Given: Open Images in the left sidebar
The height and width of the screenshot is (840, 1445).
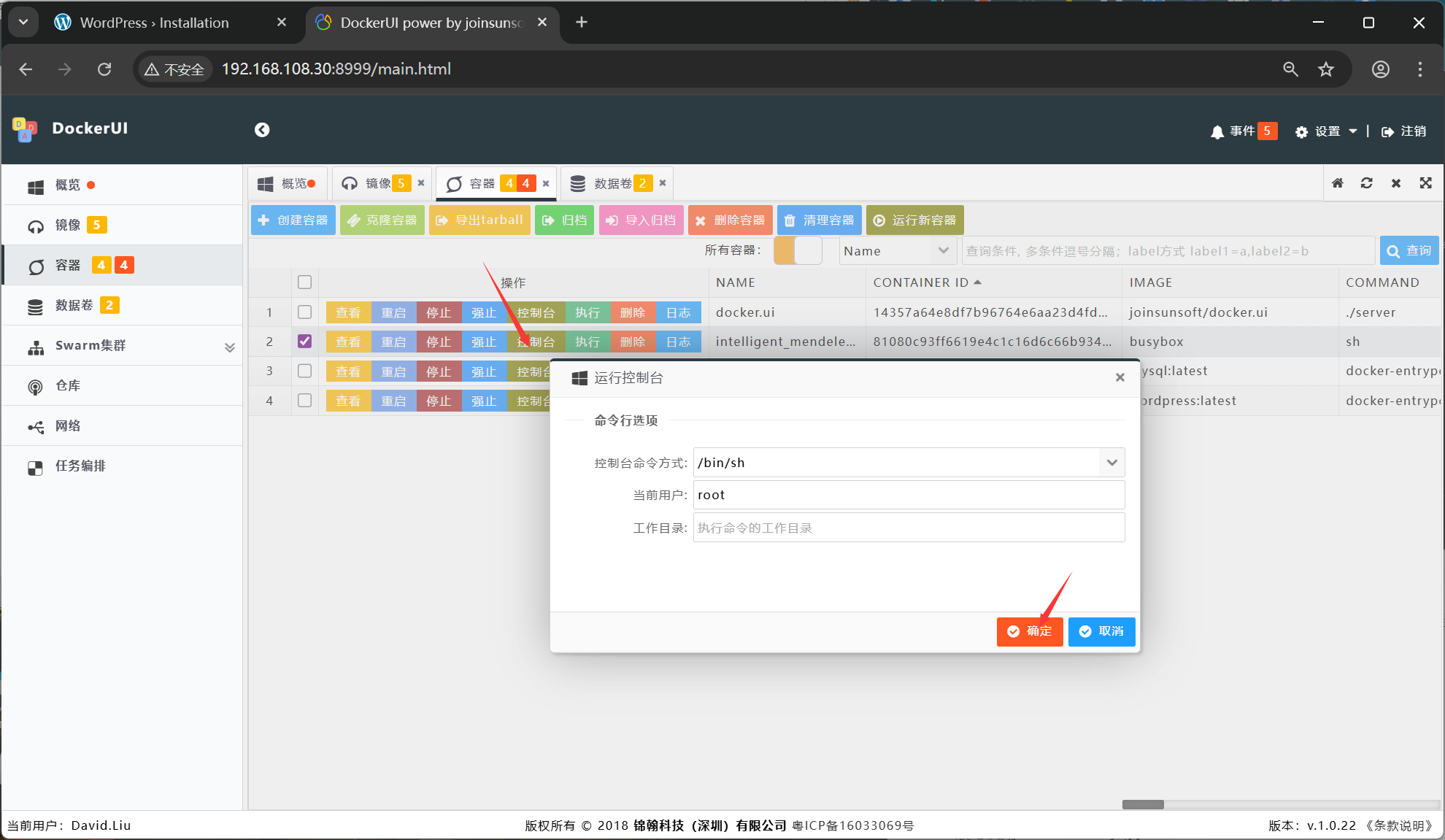Looking at the screenshot, I should coord(123,226).
